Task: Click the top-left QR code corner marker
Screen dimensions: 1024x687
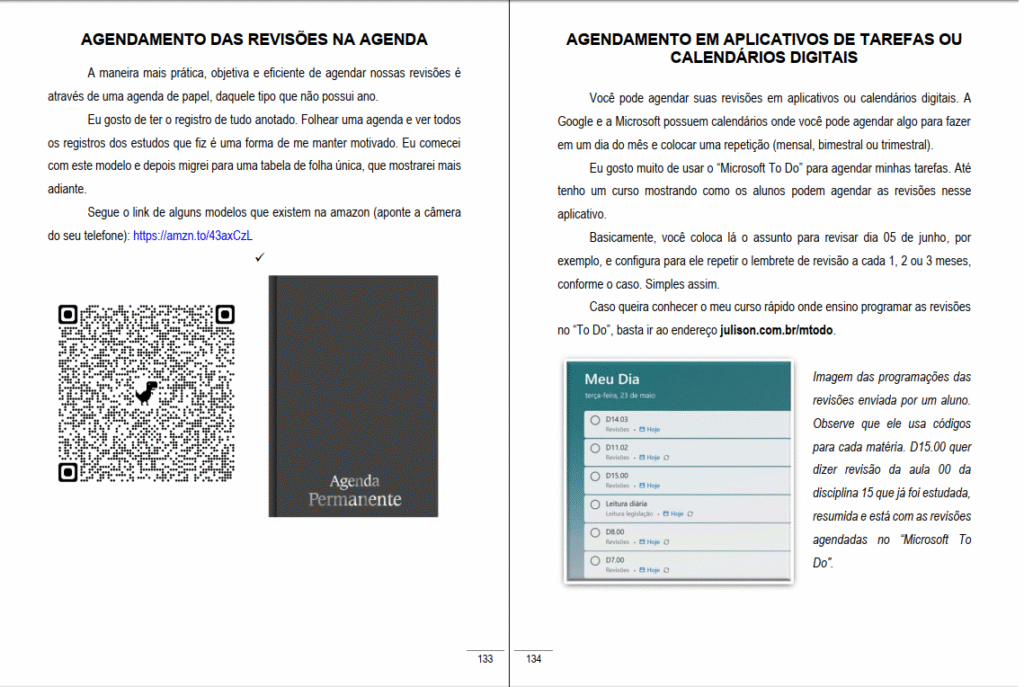Action: pyautogui.click(x=68, y=314)
